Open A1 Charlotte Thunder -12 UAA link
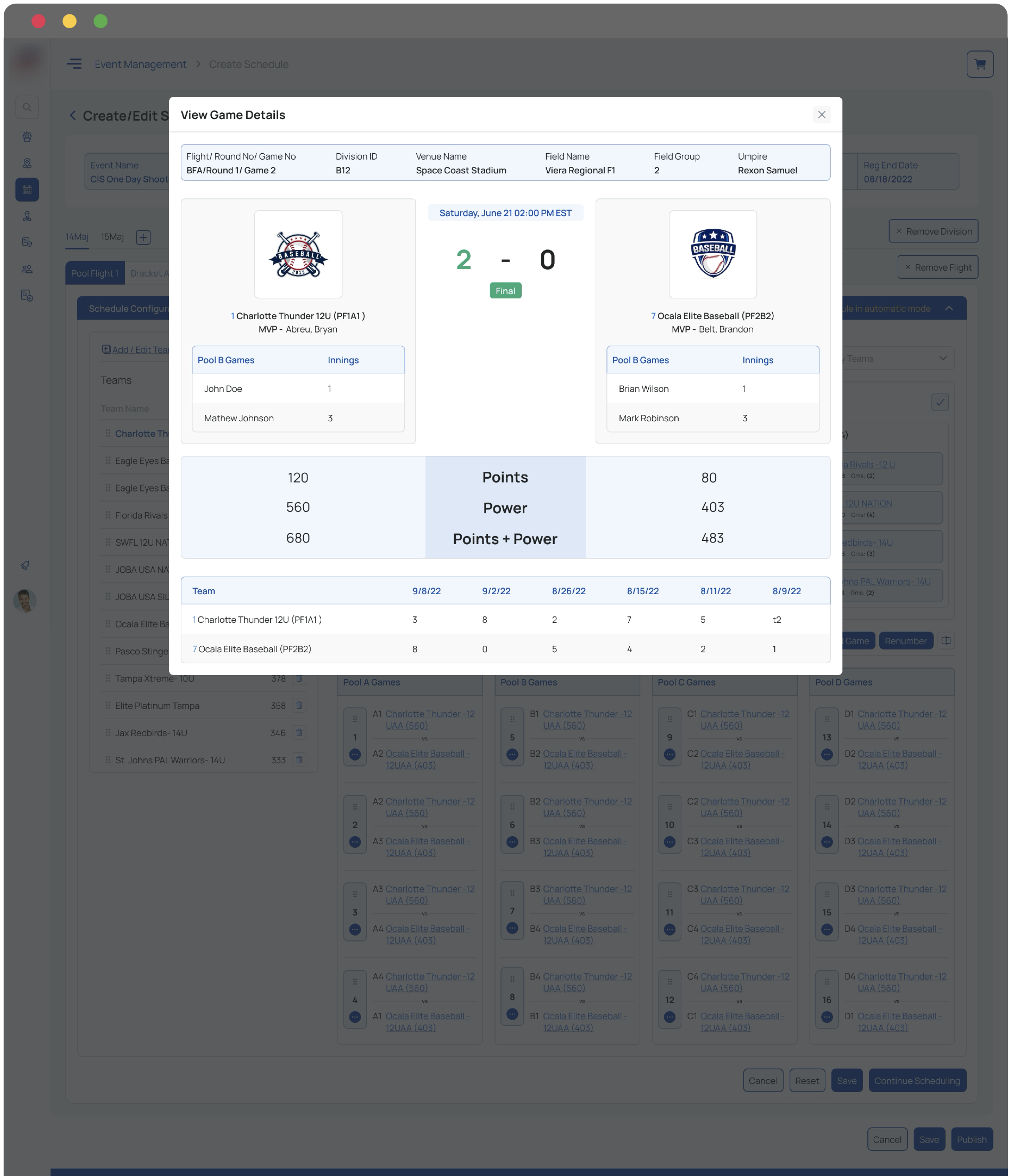This screenshot has width=1011, height=1176. [x=430, y=720]
